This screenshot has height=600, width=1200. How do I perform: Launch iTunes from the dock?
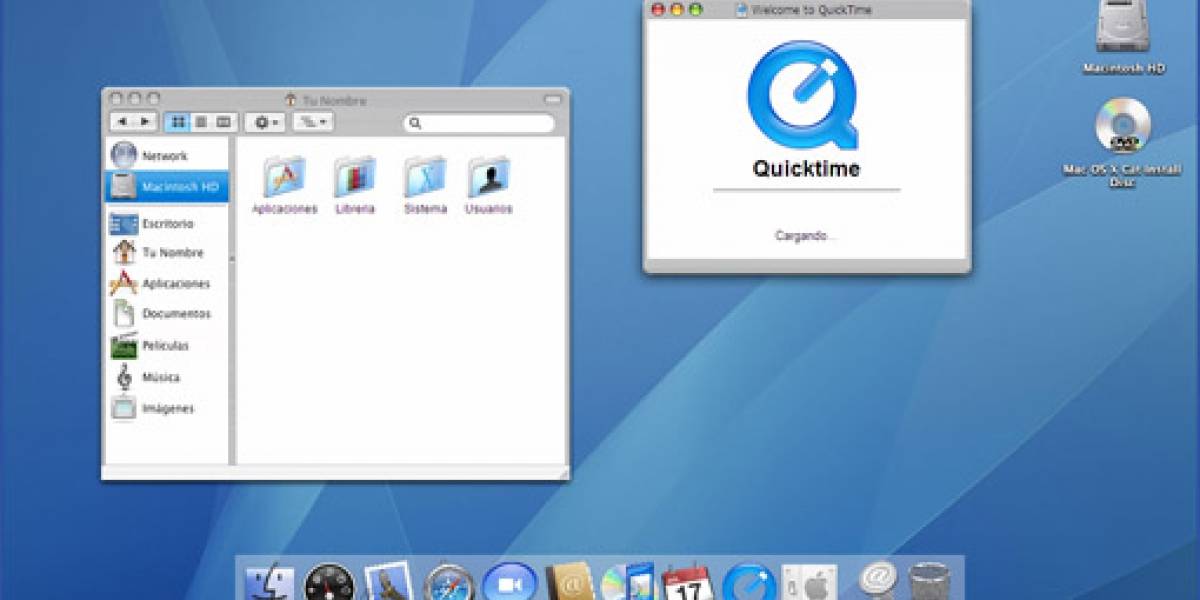[x=628, y=582]
